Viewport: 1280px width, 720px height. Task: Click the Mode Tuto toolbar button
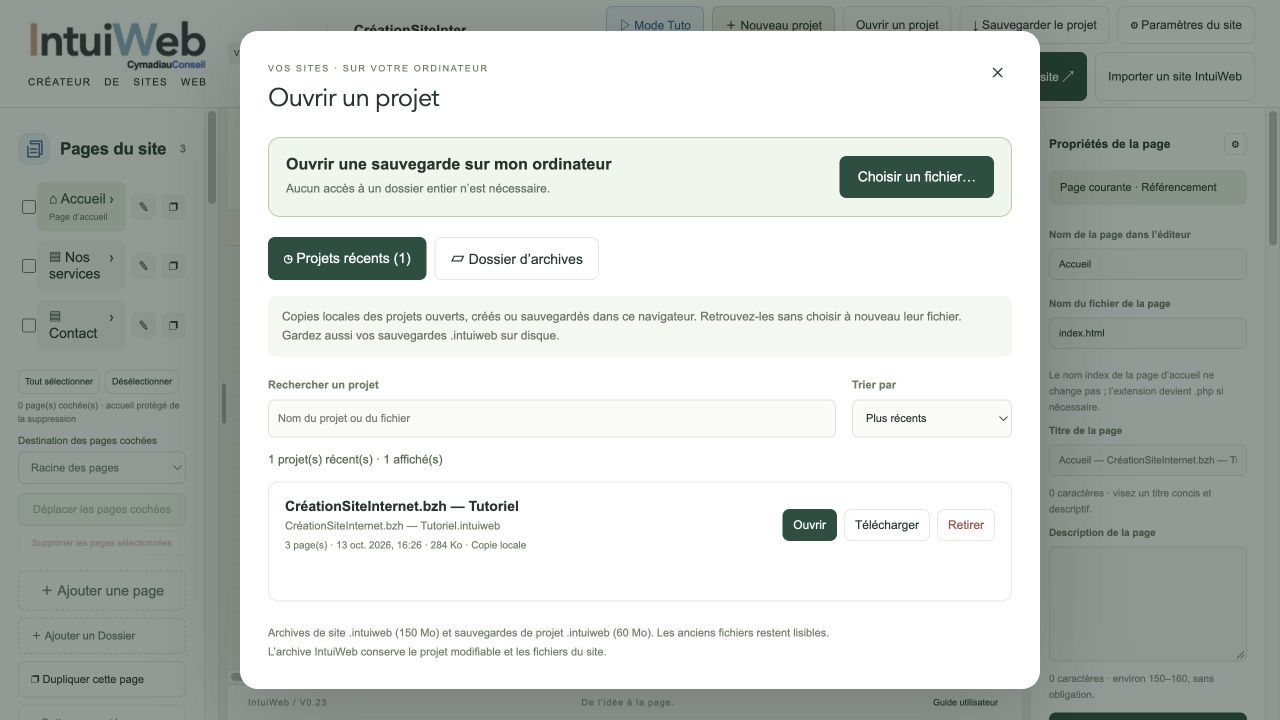tap(655, 25)
